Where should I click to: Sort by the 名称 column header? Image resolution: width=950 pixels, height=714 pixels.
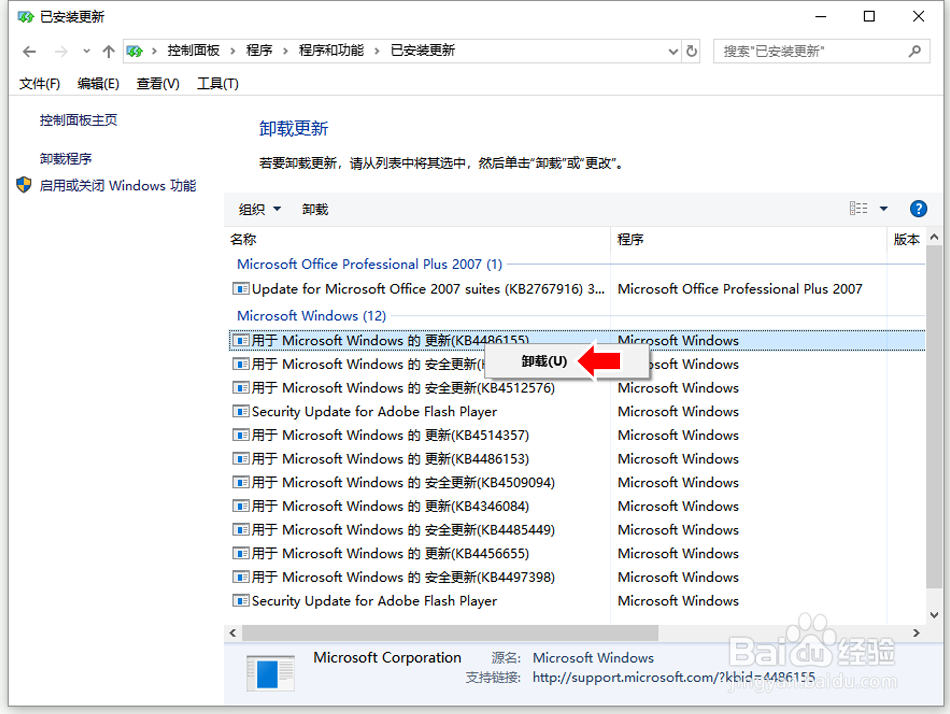click(417, 239)
